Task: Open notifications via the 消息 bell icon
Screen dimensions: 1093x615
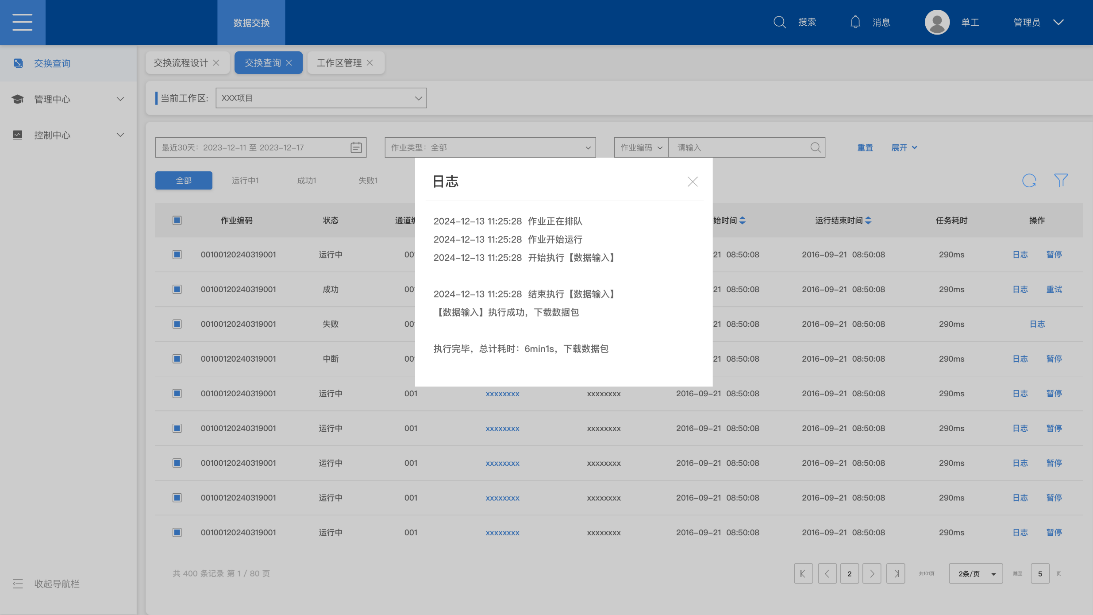Action: coord(856,22)
